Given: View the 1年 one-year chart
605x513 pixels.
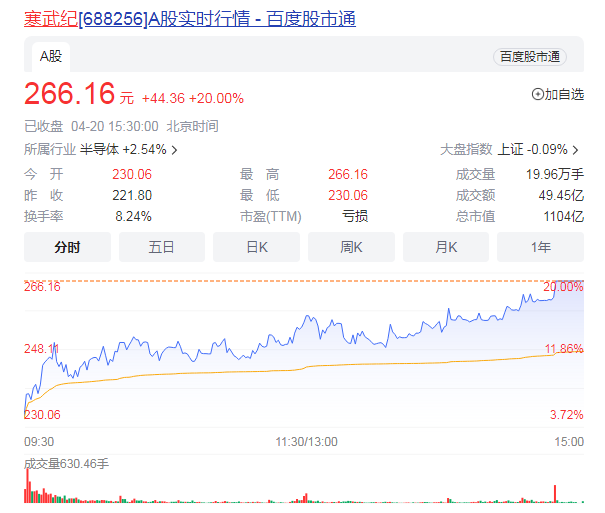Looking at the screenshot, I should [540, 247].
